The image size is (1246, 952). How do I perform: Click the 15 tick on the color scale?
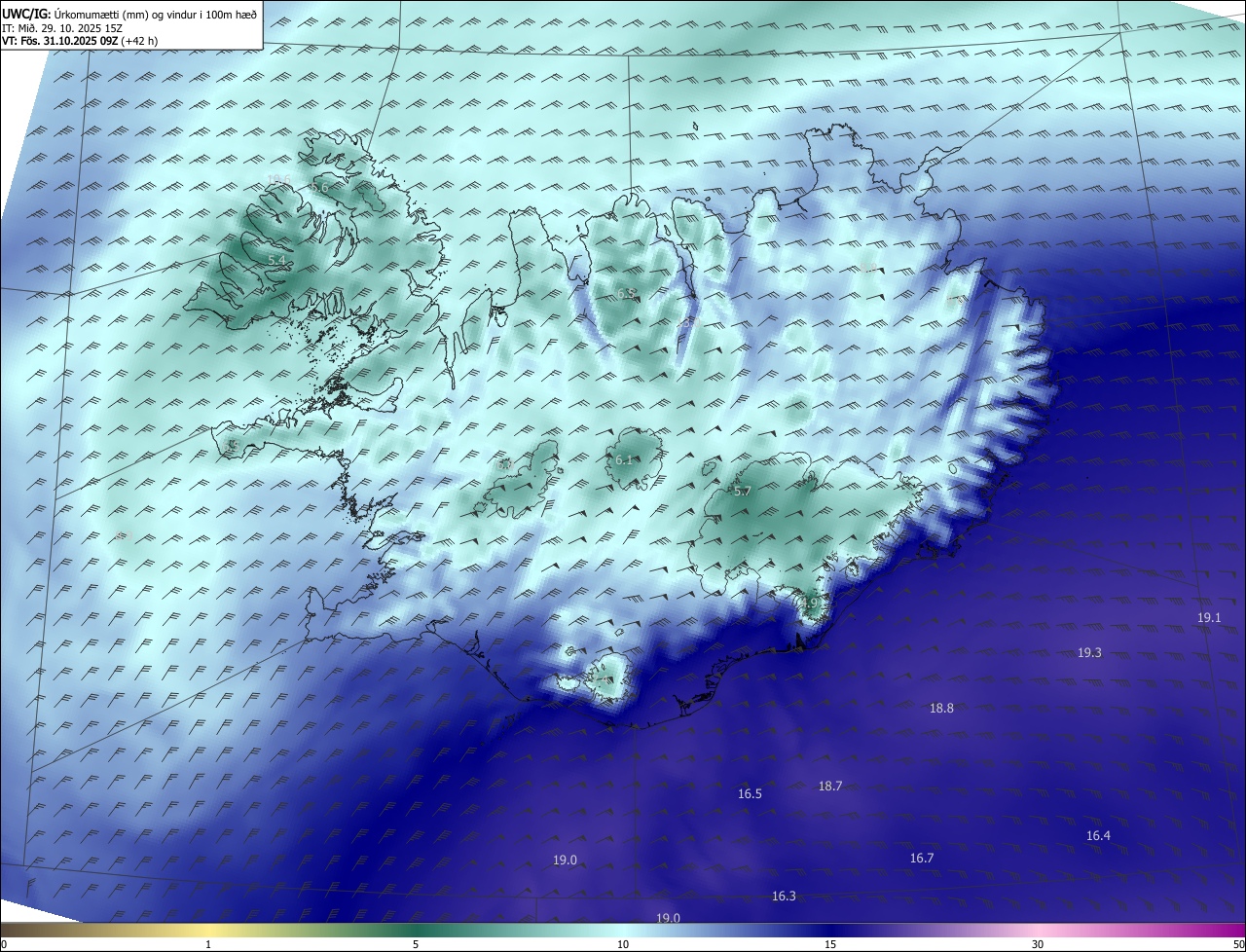click(x=830, y=944)
